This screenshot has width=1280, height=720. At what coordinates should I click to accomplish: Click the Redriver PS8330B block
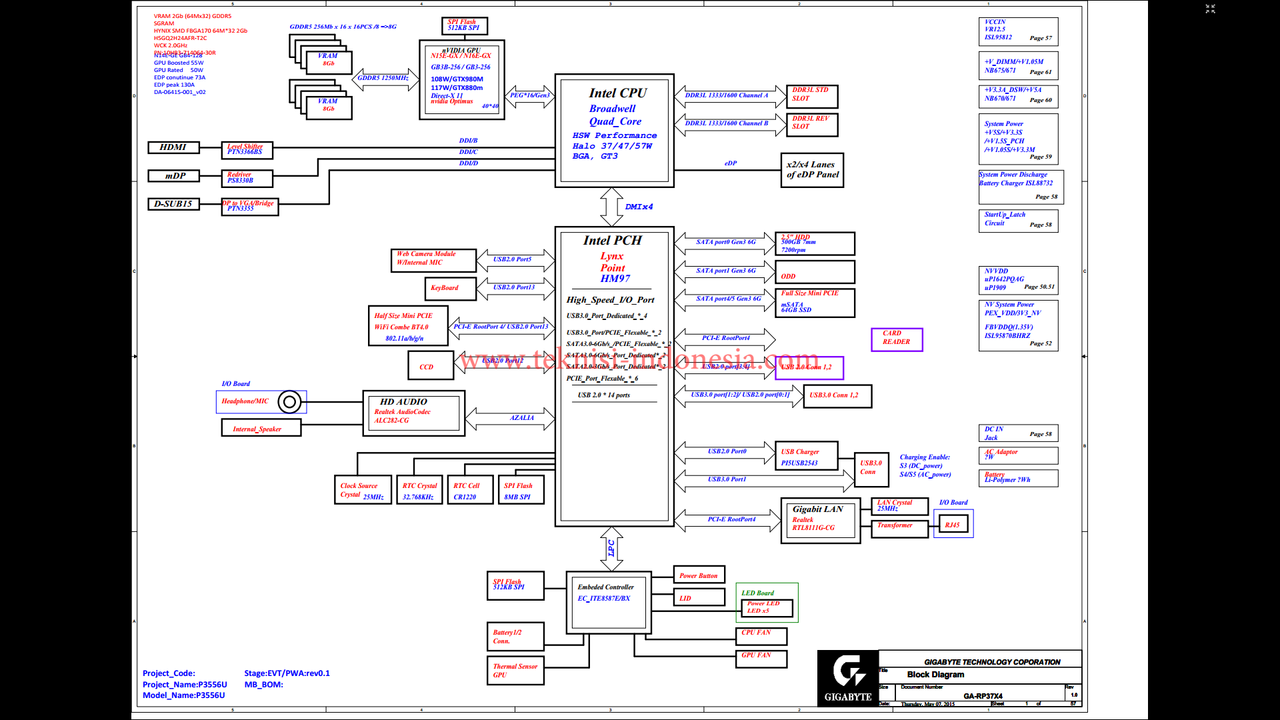(x=246, y=178)
